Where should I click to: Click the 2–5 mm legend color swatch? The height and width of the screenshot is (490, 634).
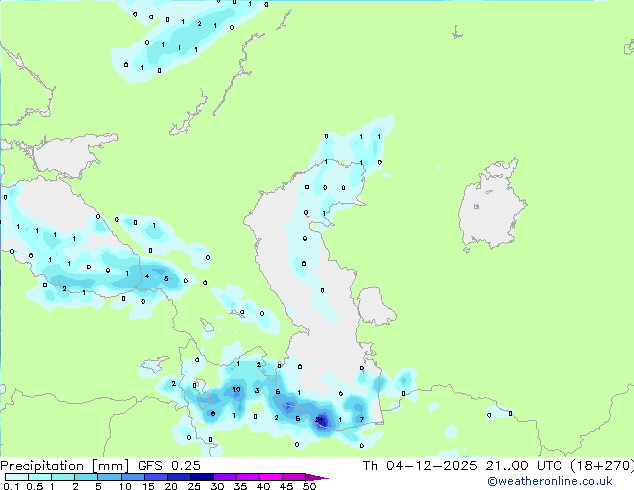(x=86, y=477)
